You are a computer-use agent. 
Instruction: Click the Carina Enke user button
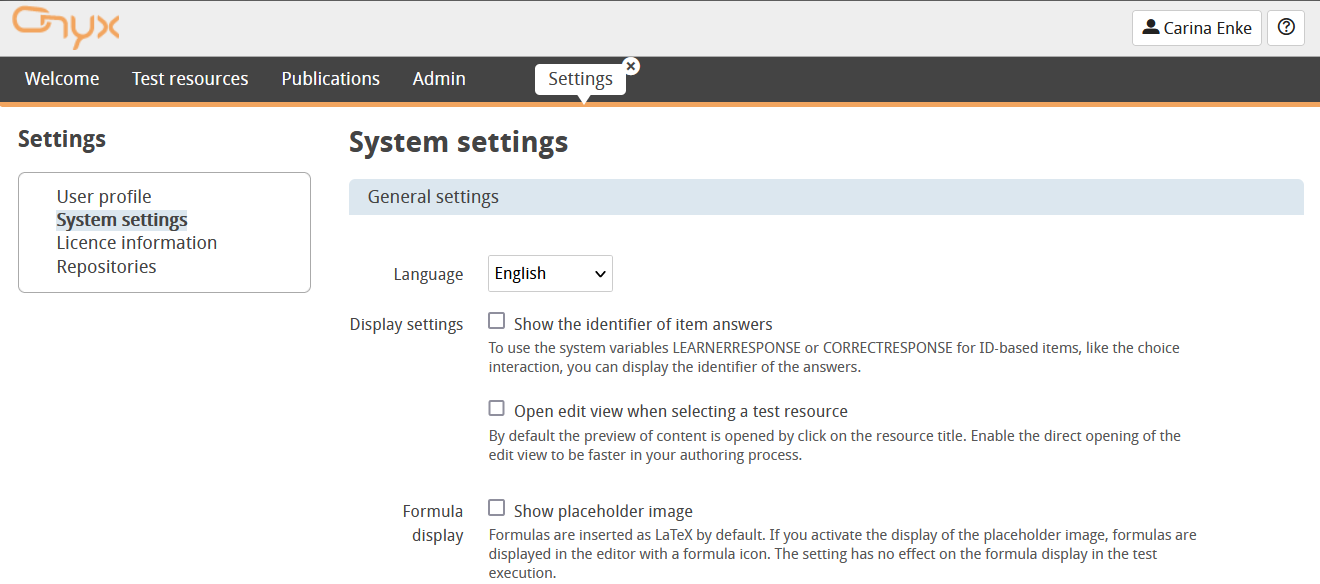coord(1197,28)
